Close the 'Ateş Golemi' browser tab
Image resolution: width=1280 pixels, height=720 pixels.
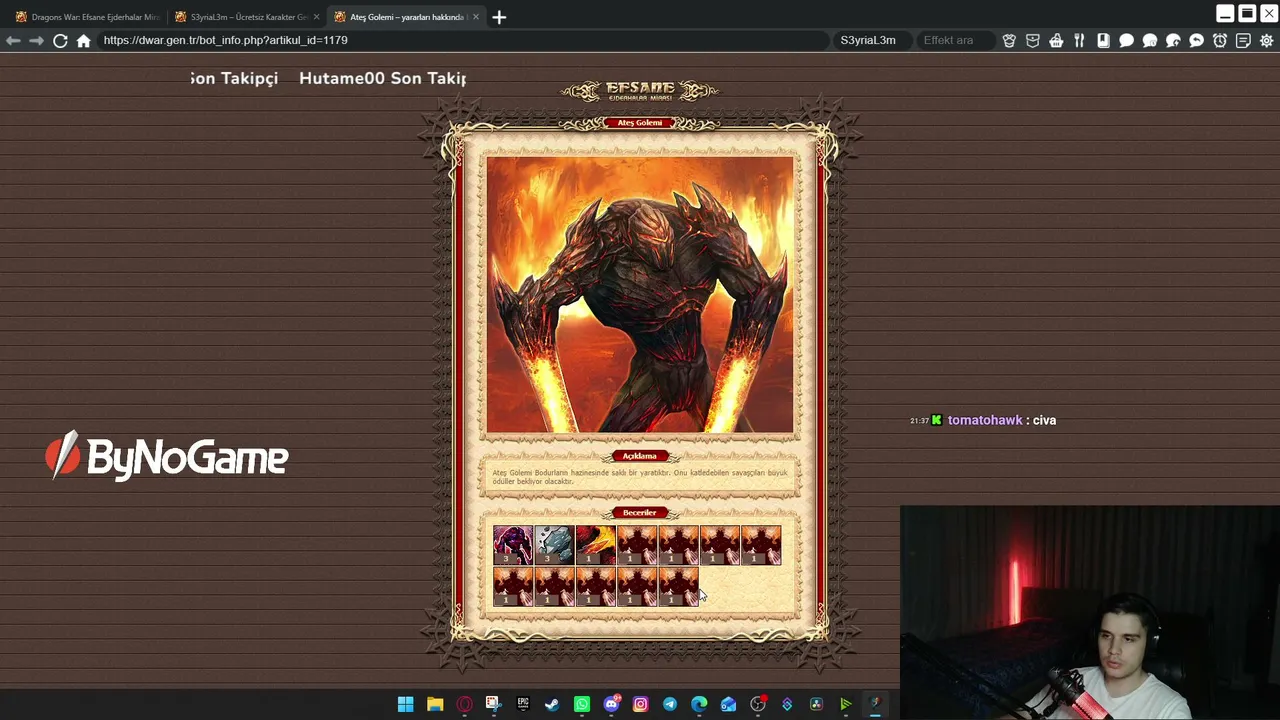(476, 17)
